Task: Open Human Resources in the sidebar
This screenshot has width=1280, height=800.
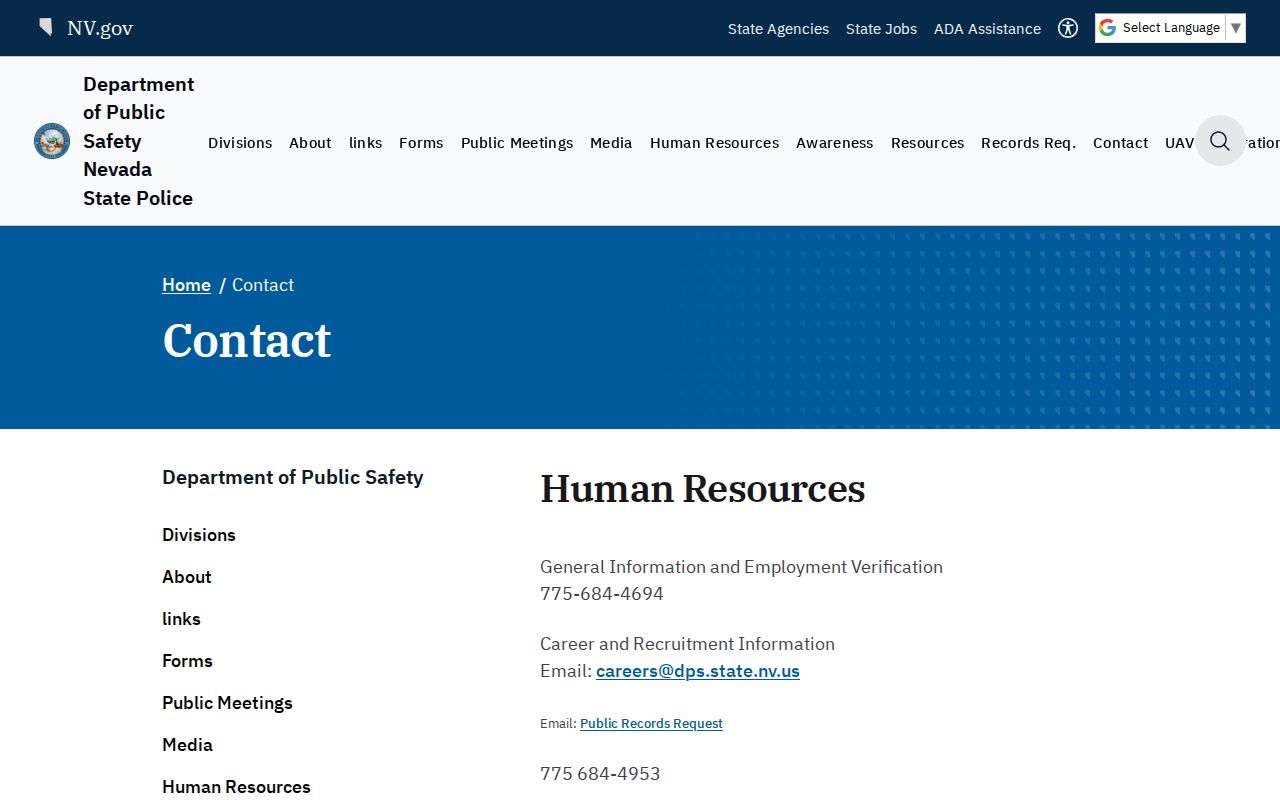Action: [236, 787]
